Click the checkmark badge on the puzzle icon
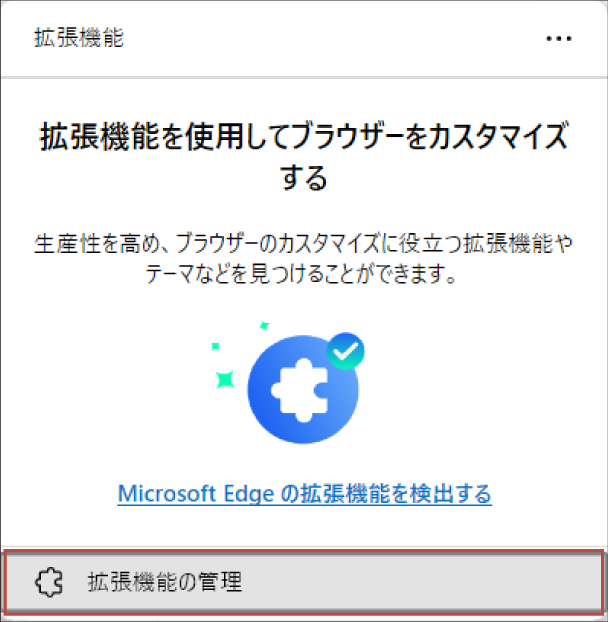 345,351
